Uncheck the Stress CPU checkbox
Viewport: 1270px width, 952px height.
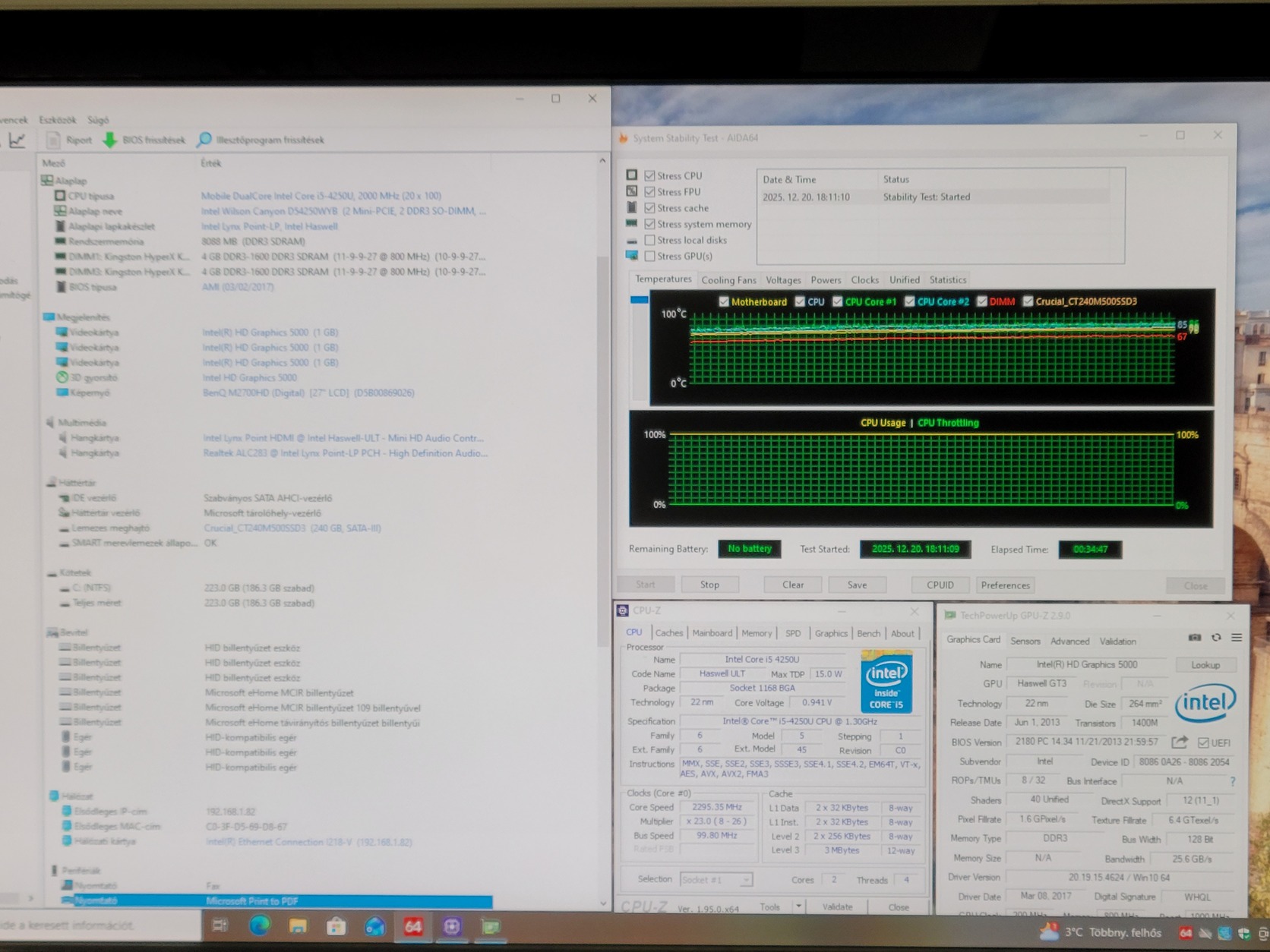pyautogui.click(x=649, y=175)
